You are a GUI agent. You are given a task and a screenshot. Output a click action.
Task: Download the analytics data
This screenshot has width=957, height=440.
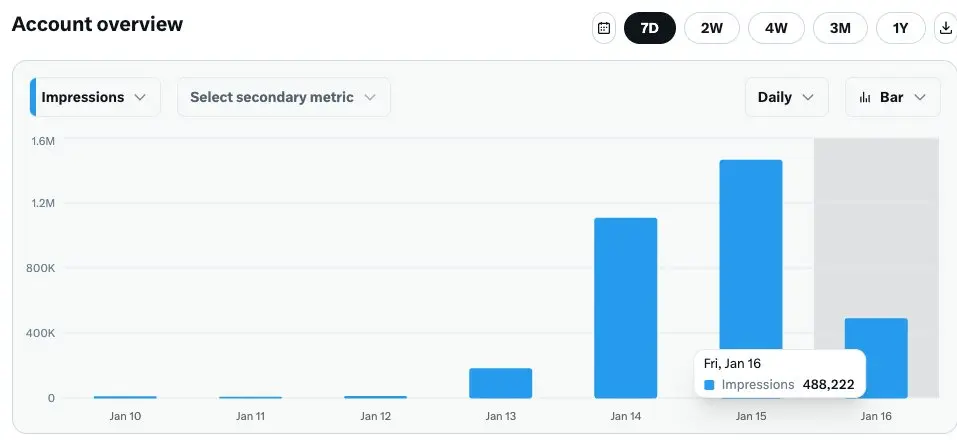pos(945,28)
